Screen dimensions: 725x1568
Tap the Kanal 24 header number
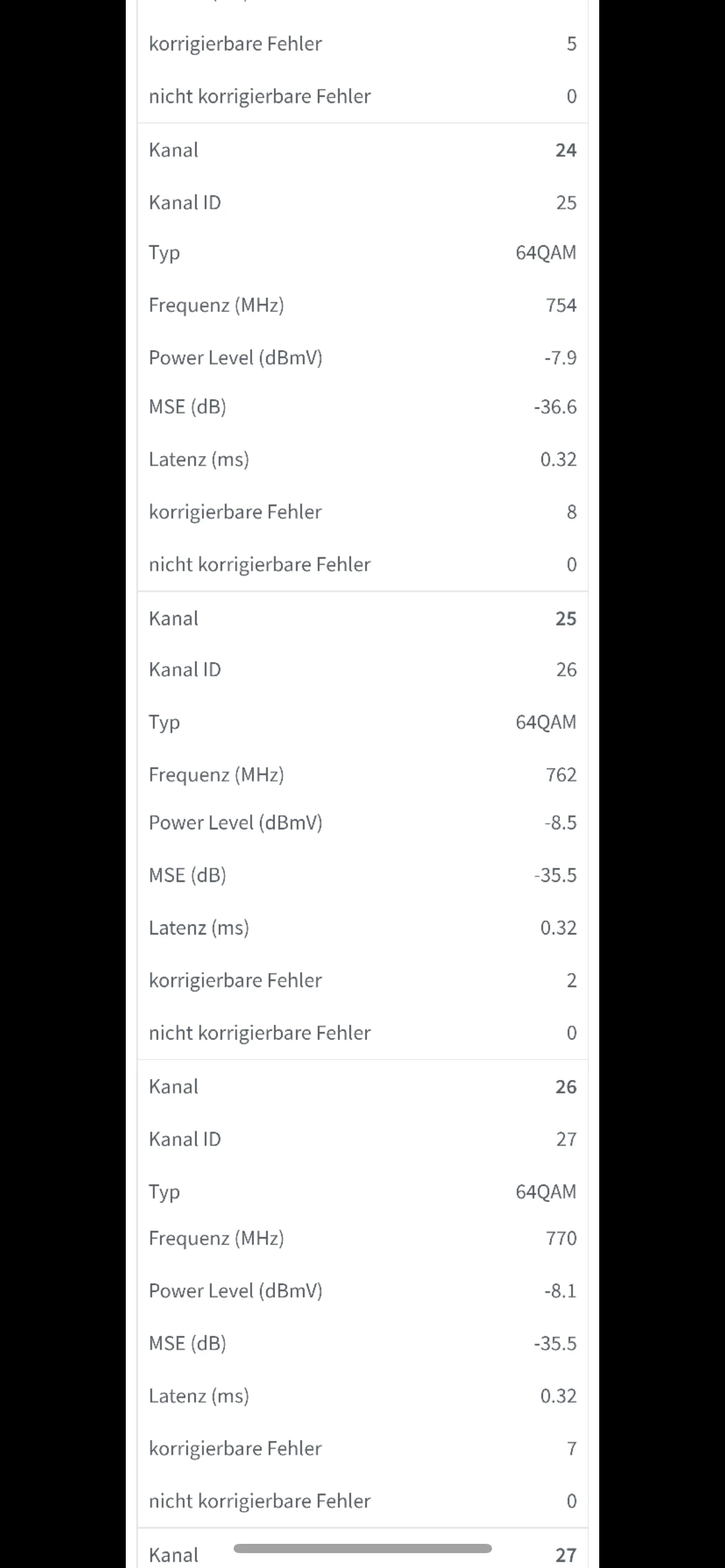tap(565, 150)
